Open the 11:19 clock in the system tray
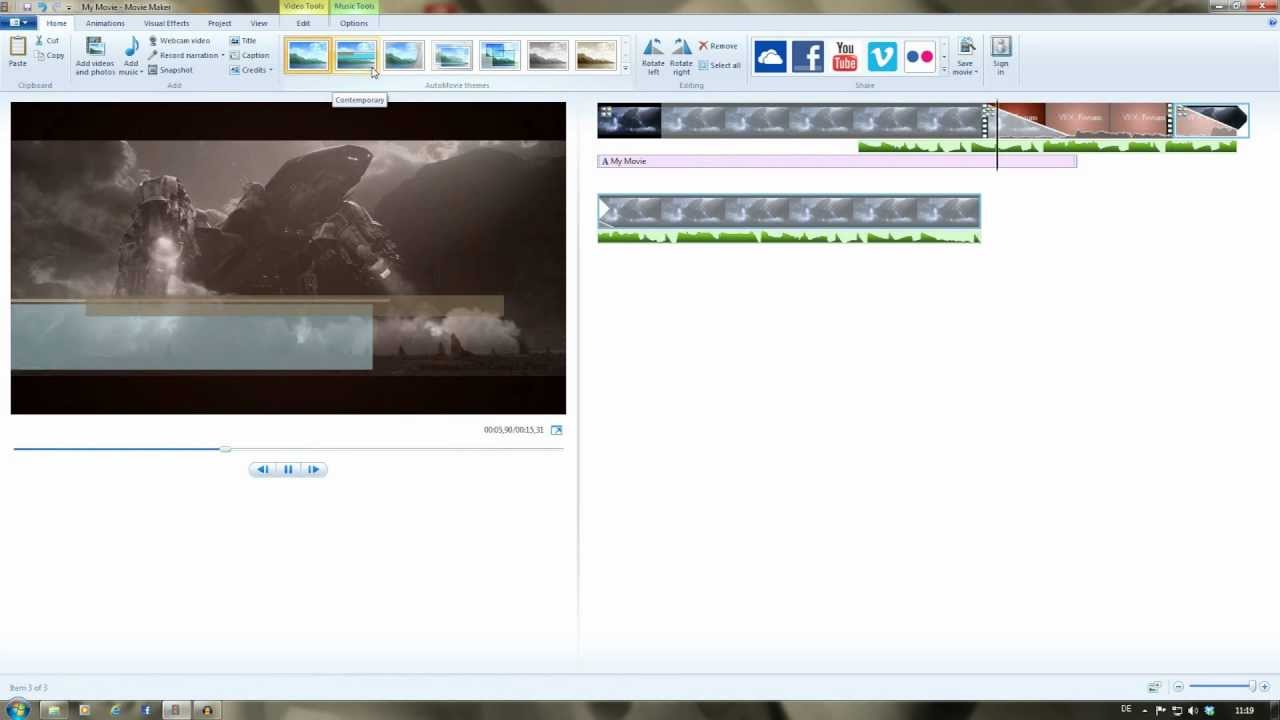 (x=1244, y=710)
